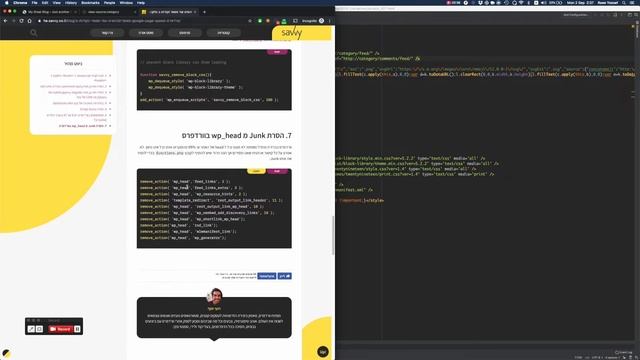This screenshot has height=360, width=640.
Task: Click the pause icon in recorder widget
Action: point(77,329)
